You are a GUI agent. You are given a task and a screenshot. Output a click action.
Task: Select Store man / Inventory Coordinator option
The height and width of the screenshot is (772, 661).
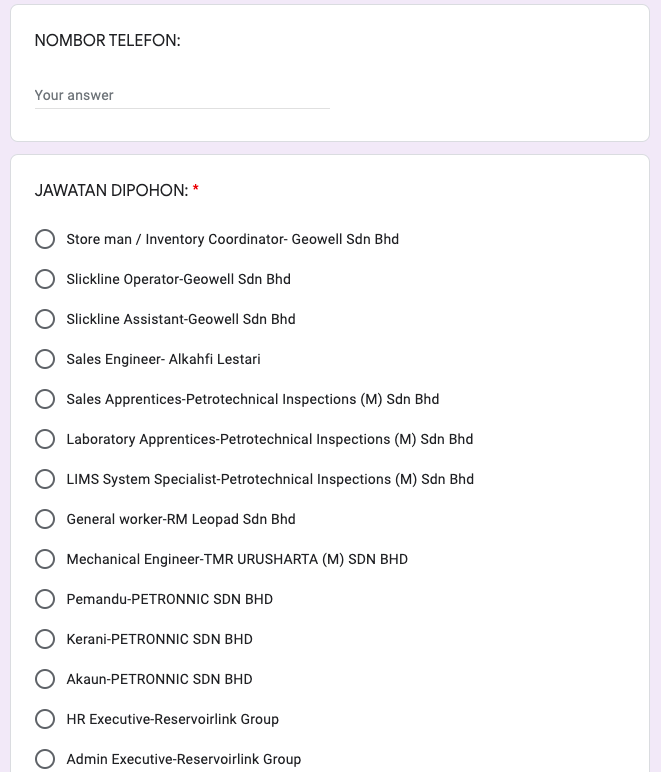click(x=45, y=239)
